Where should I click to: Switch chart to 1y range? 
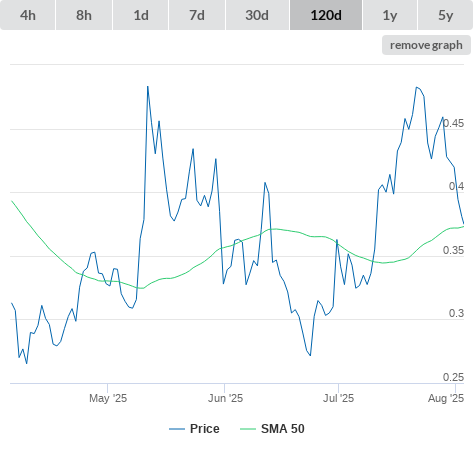pos(390,15)
